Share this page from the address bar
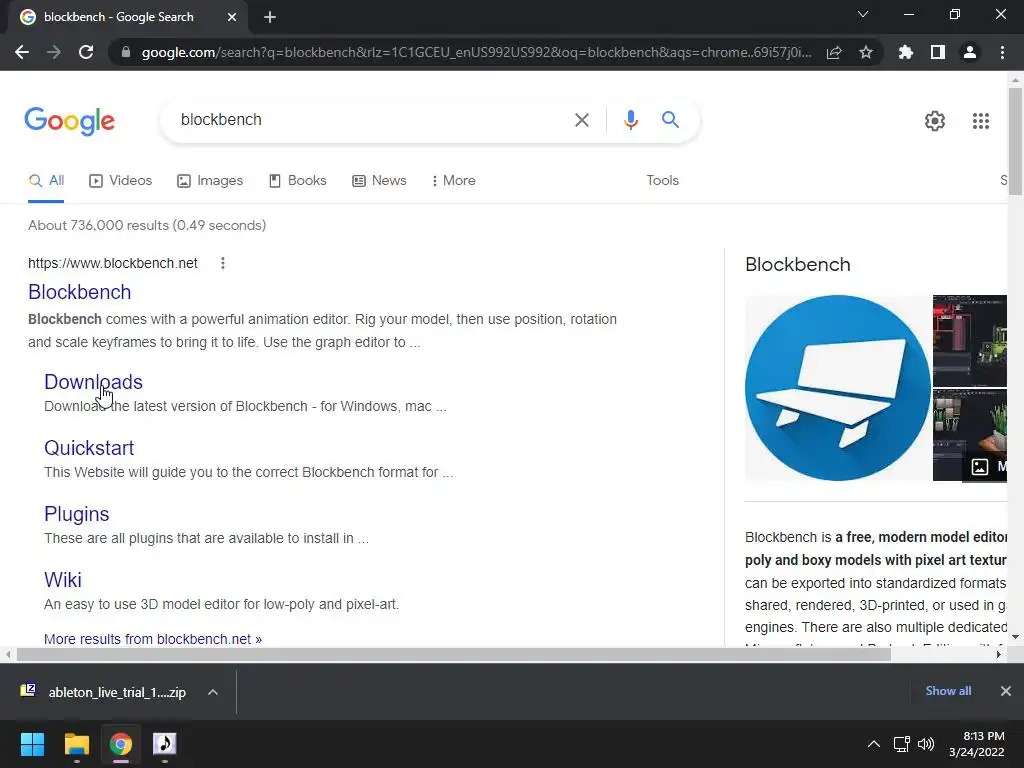 [834, 52]
